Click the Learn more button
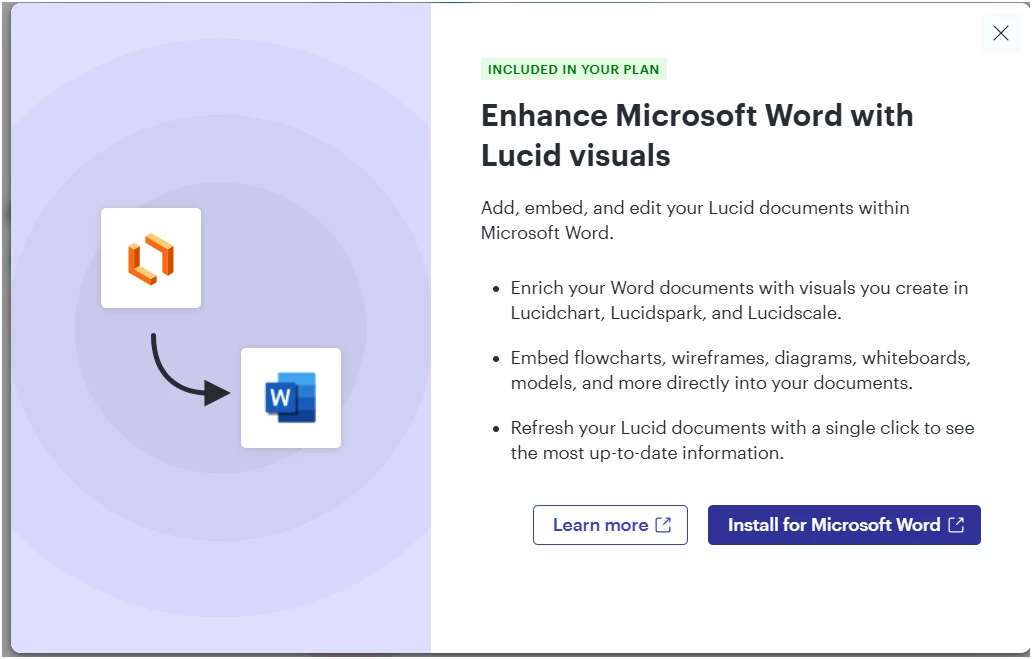The image size is (1032, 659). [x=610, y=525]
